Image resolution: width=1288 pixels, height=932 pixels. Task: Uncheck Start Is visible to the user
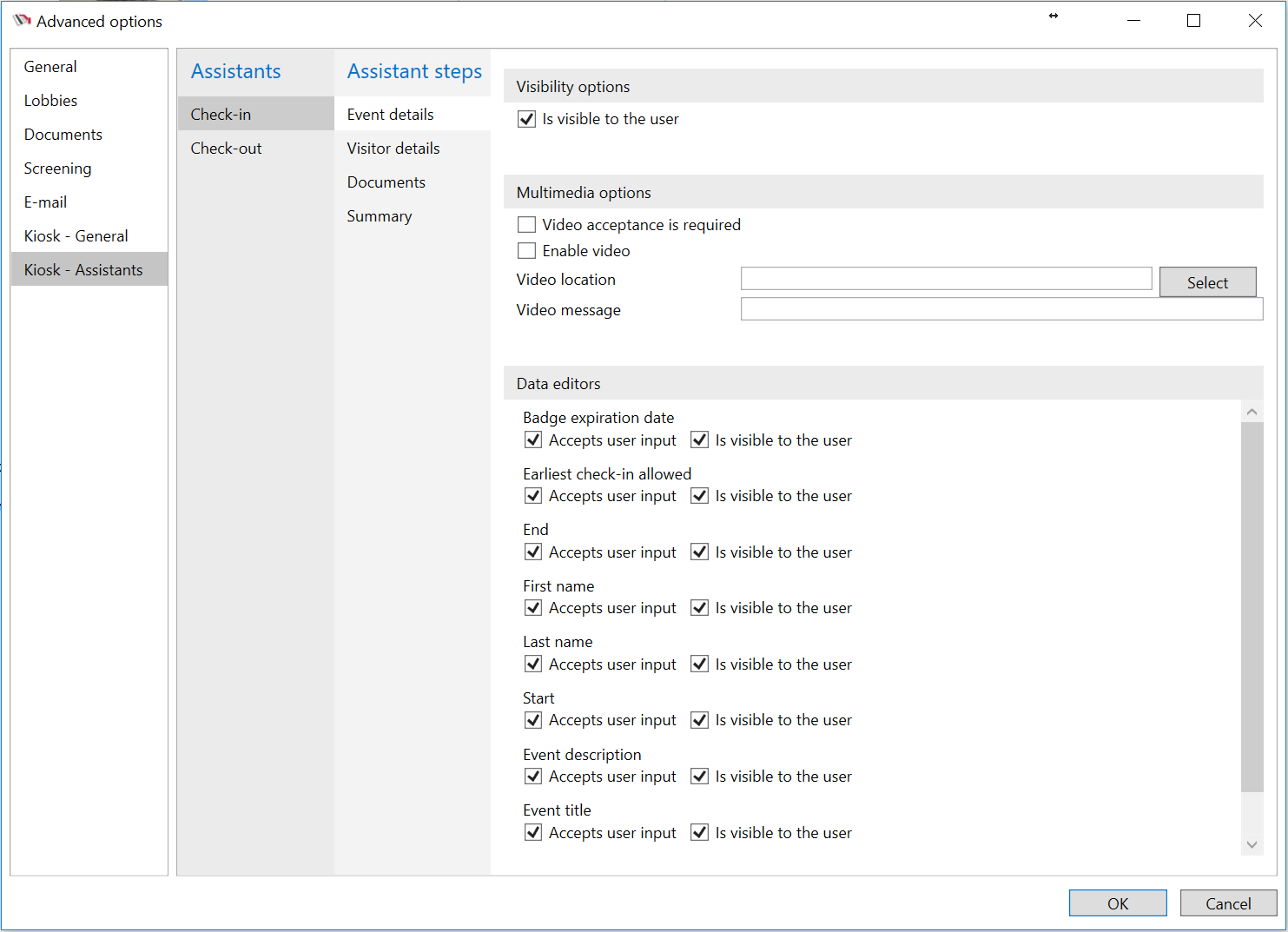coord(699,720)
